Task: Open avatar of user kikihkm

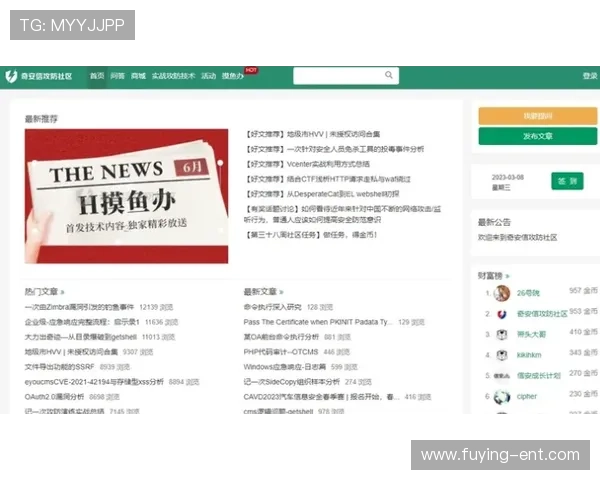Action: pos(502,355)
